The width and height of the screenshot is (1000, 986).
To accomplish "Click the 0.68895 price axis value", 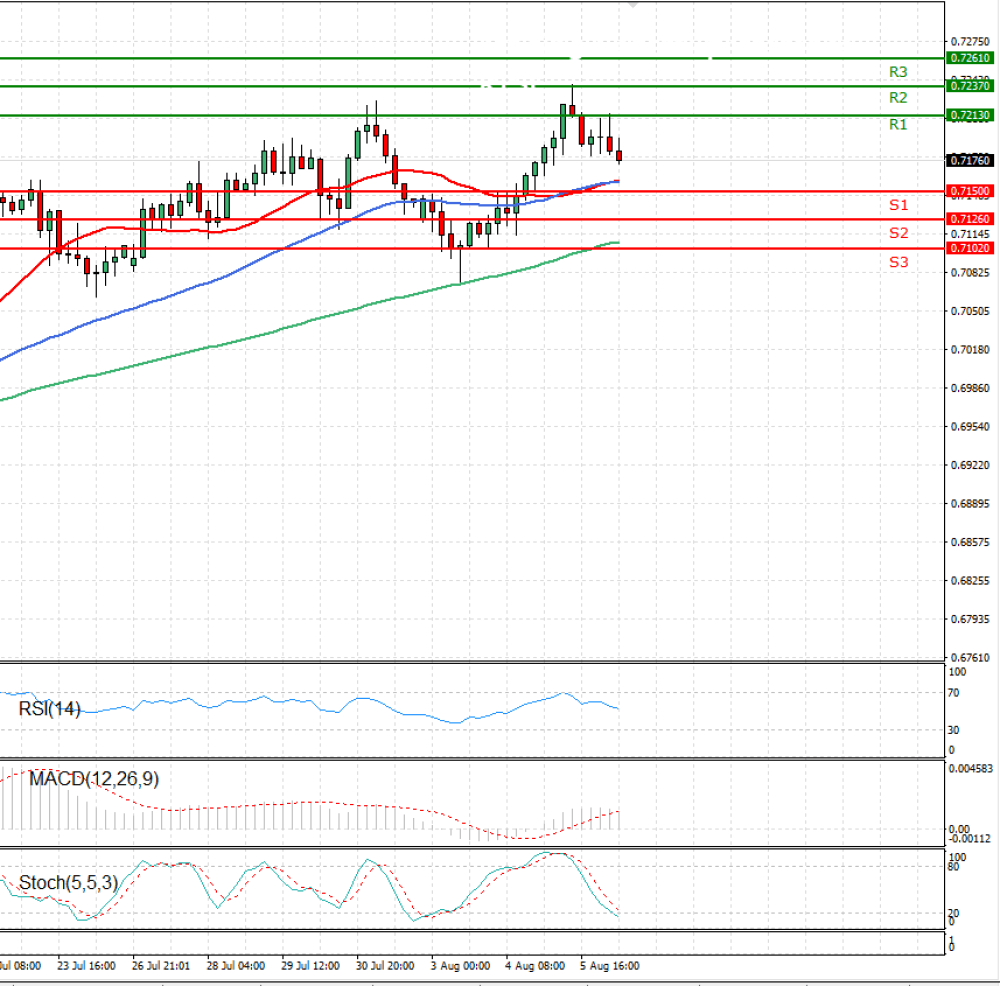I will [970, 504].
